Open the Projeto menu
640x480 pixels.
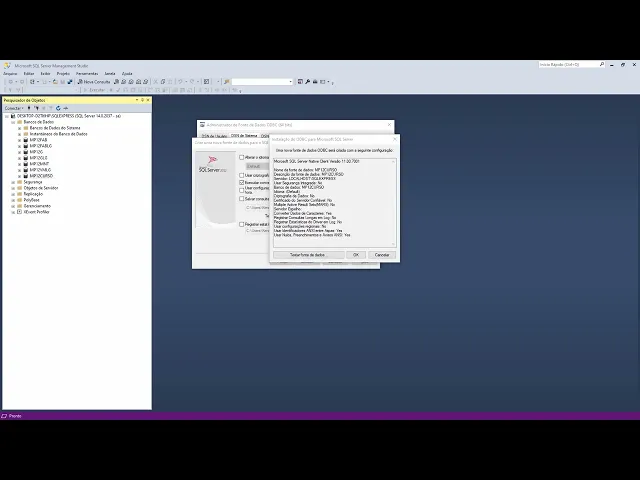pos(63,73)
